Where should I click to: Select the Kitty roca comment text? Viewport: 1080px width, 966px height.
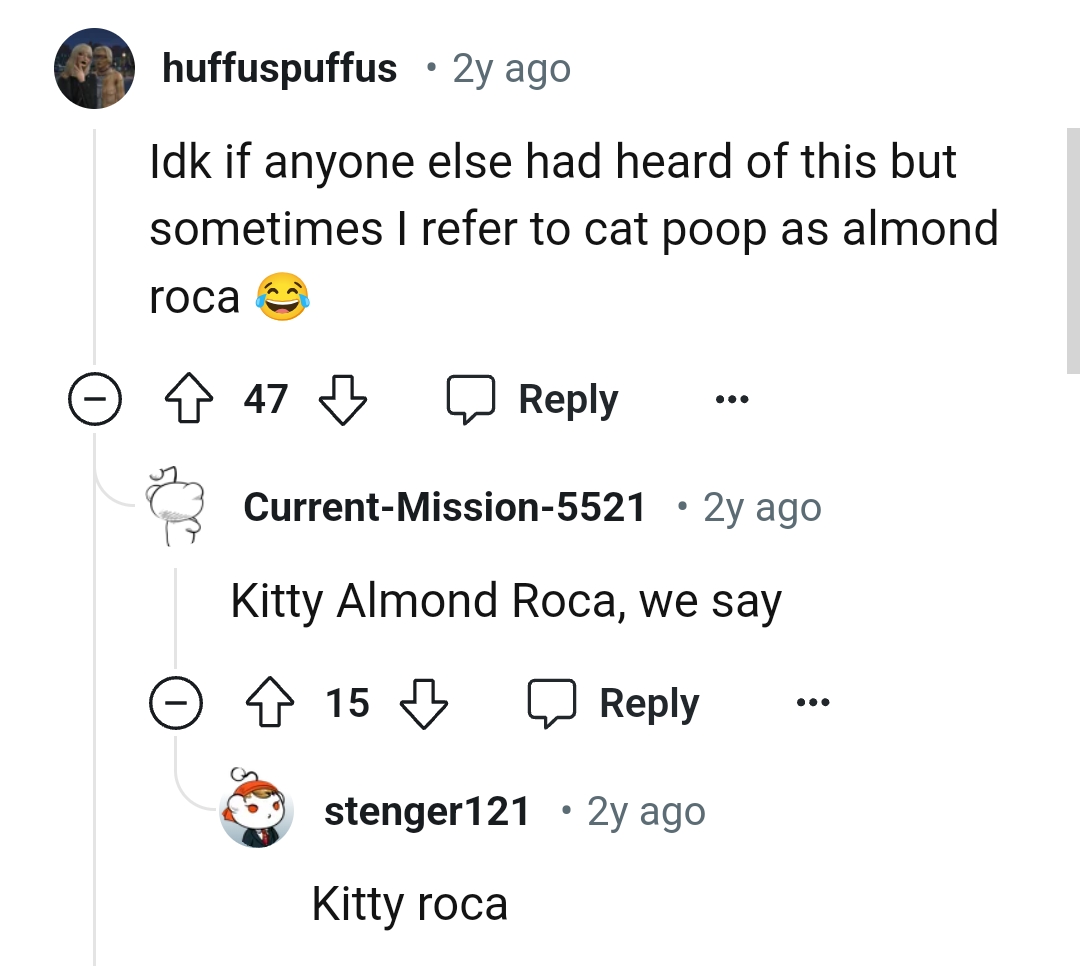(x=410, y=902)
